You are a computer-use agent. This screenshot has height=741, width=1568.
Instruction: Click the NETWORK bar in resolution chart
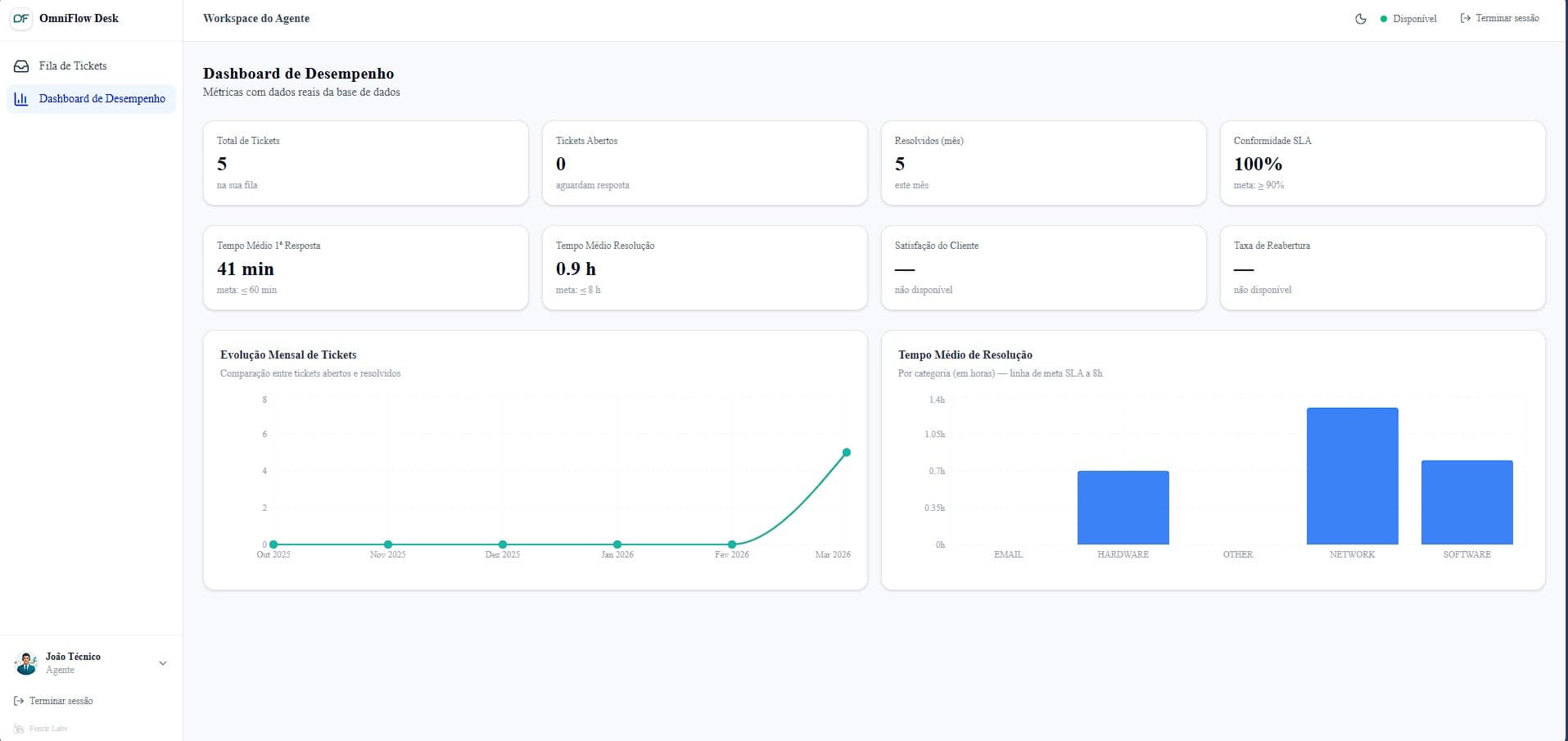pos(1352,476)
